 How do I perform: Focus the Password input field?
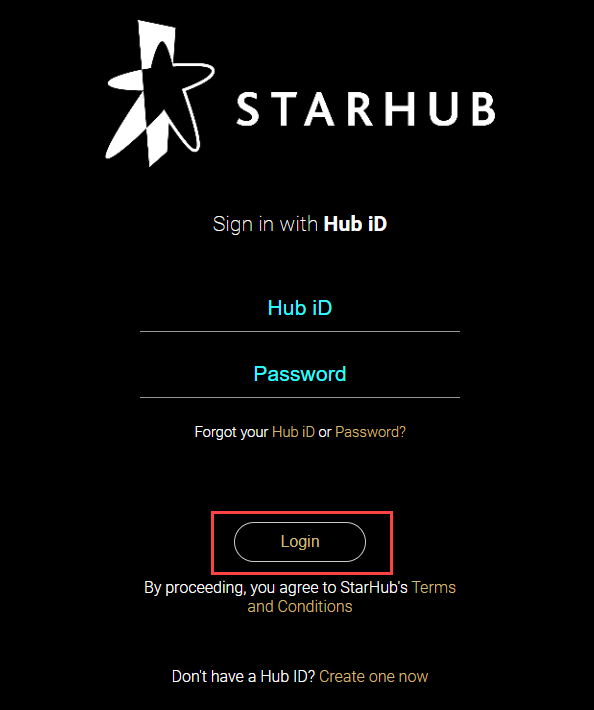300,374
